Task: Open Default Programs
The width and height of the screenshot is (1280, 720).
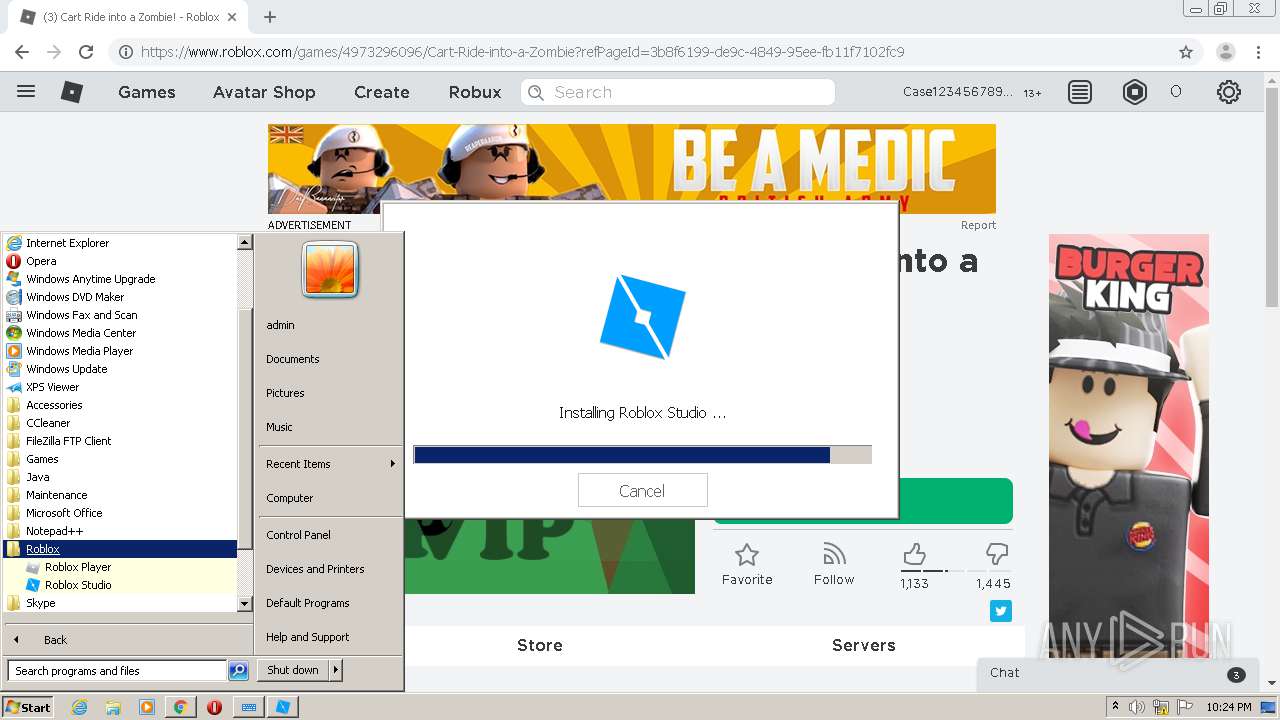Action: [x=307, y=603]
